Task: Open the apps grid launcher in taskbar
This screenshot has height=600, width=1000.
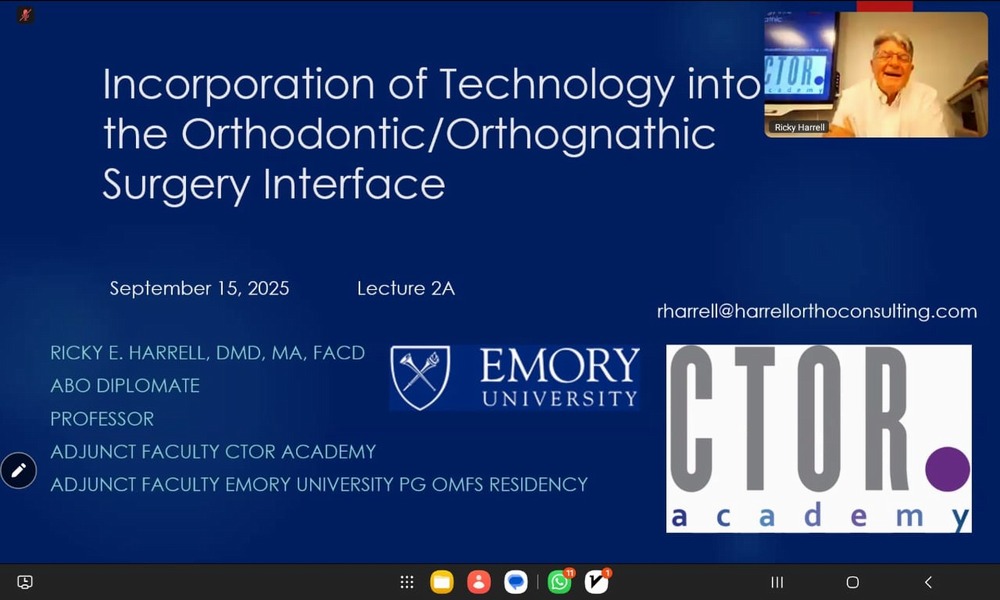Action: (x=407, y=582)
